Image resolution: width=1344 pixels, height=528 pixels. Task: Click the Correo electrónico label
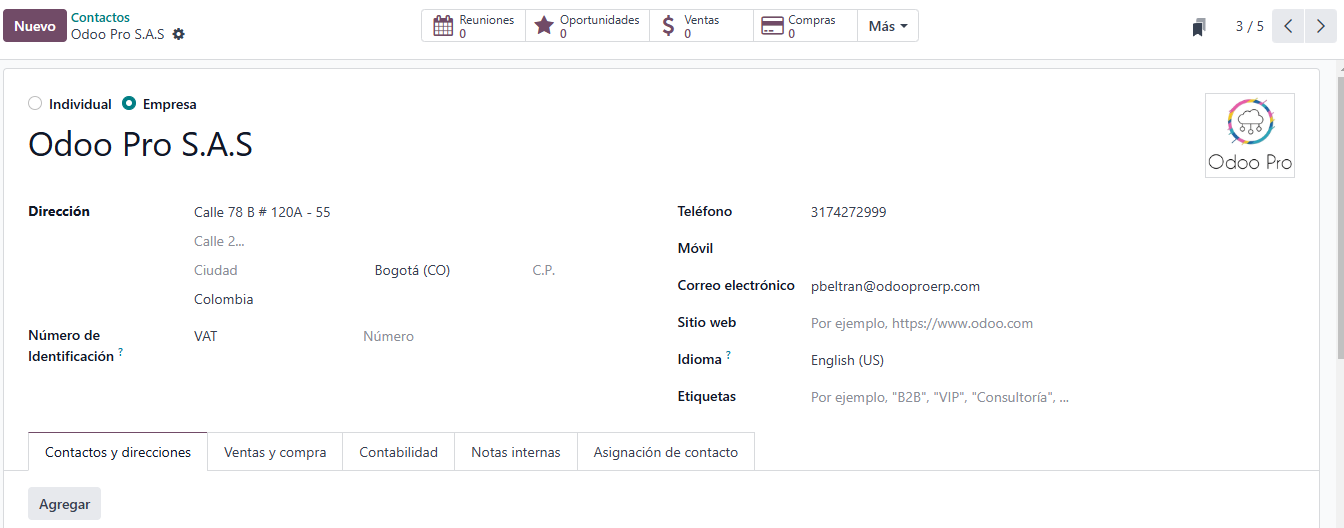click(x=736, y=285)
